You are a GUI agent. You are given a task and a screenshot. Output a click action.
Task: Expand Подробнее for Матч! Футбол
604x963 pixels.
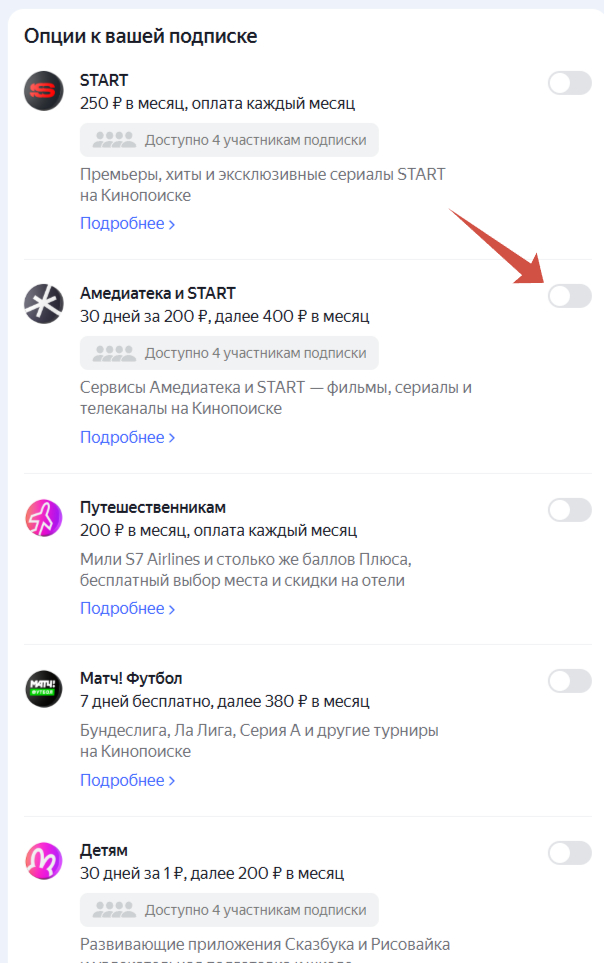tap(128, 780)
